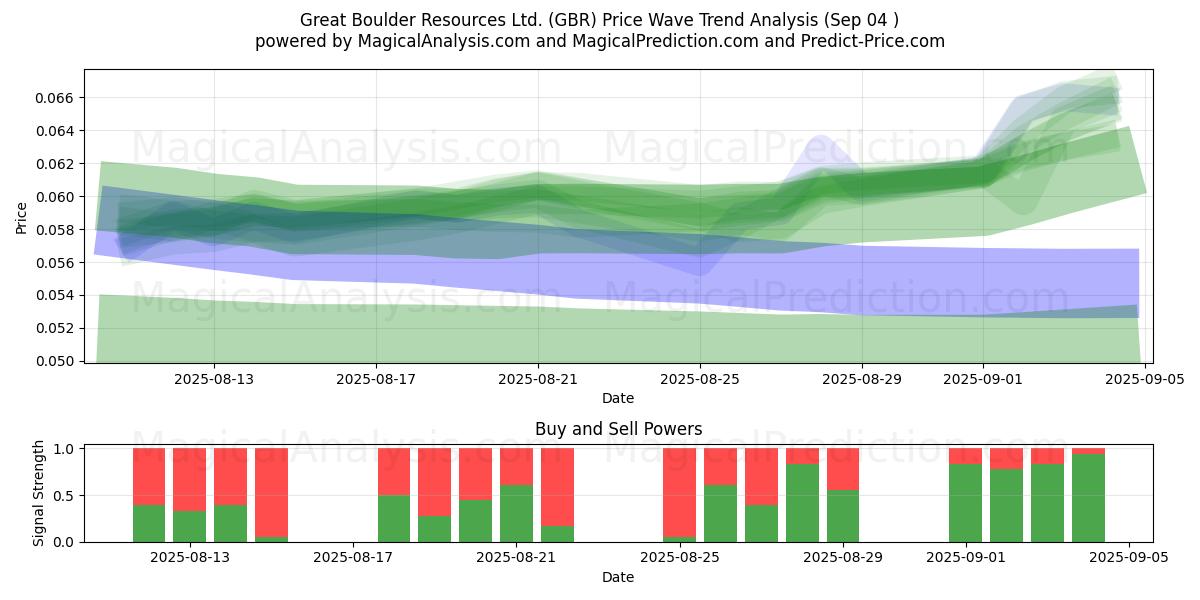
Task: Click the 0.054 price tick label
Action: (x=57, y=295)
